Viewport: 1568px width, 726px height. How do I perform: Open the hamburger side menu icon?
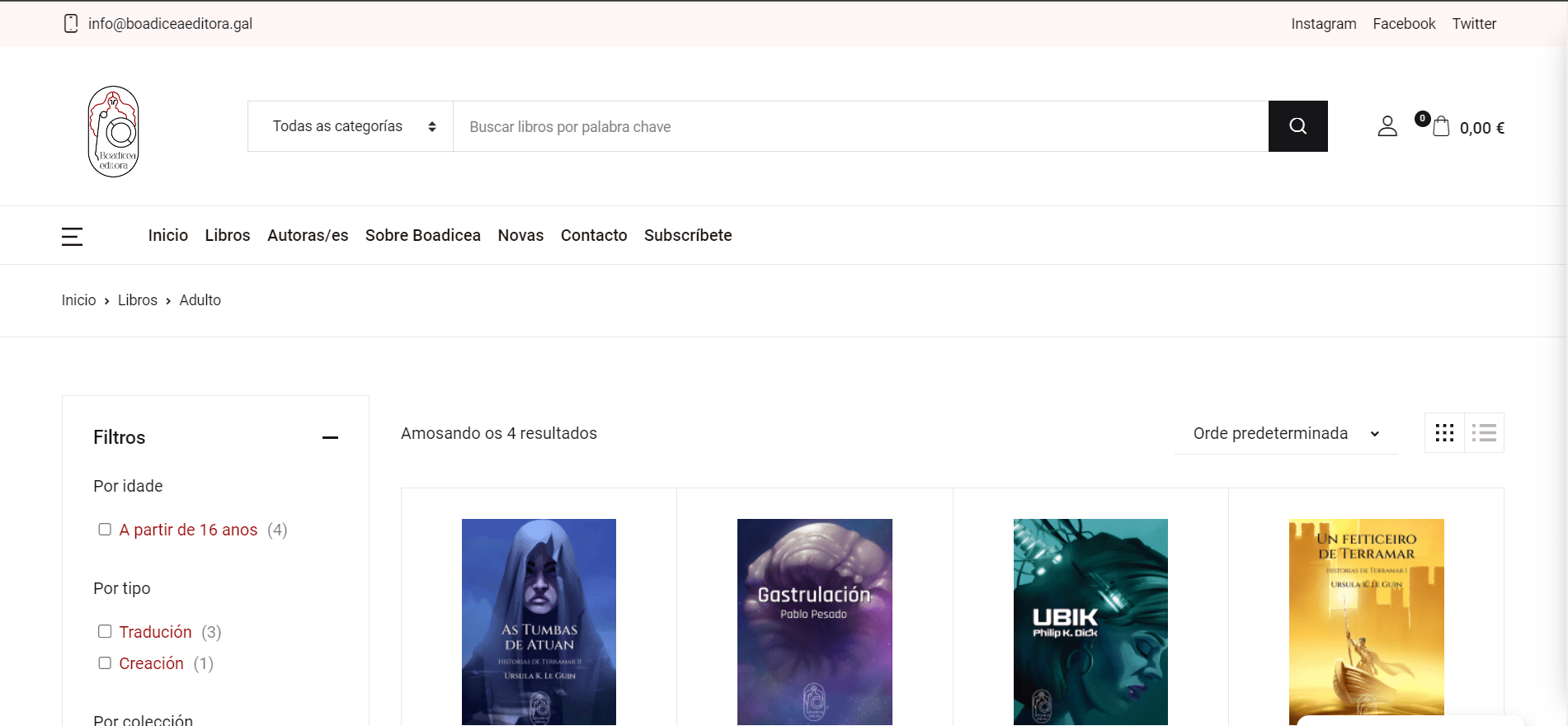point(72,237)
